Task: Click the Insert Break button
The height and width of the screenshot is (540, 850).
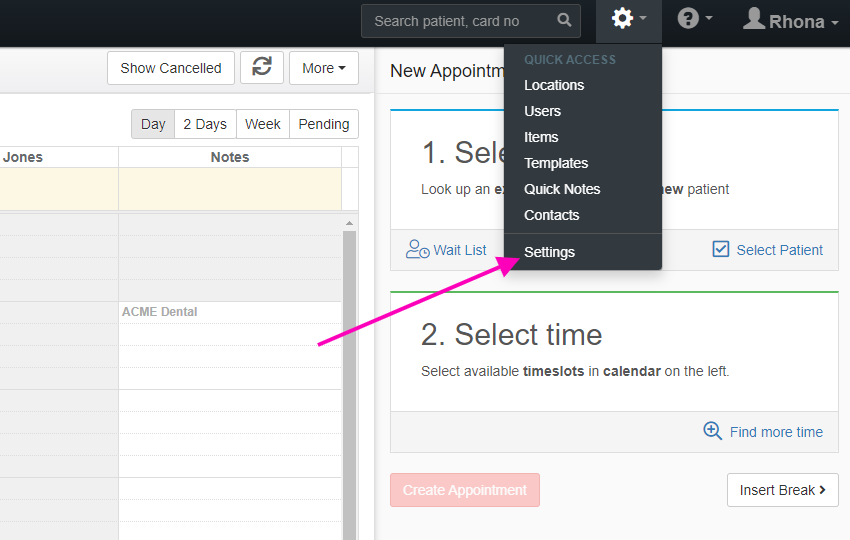Action: 782,490
